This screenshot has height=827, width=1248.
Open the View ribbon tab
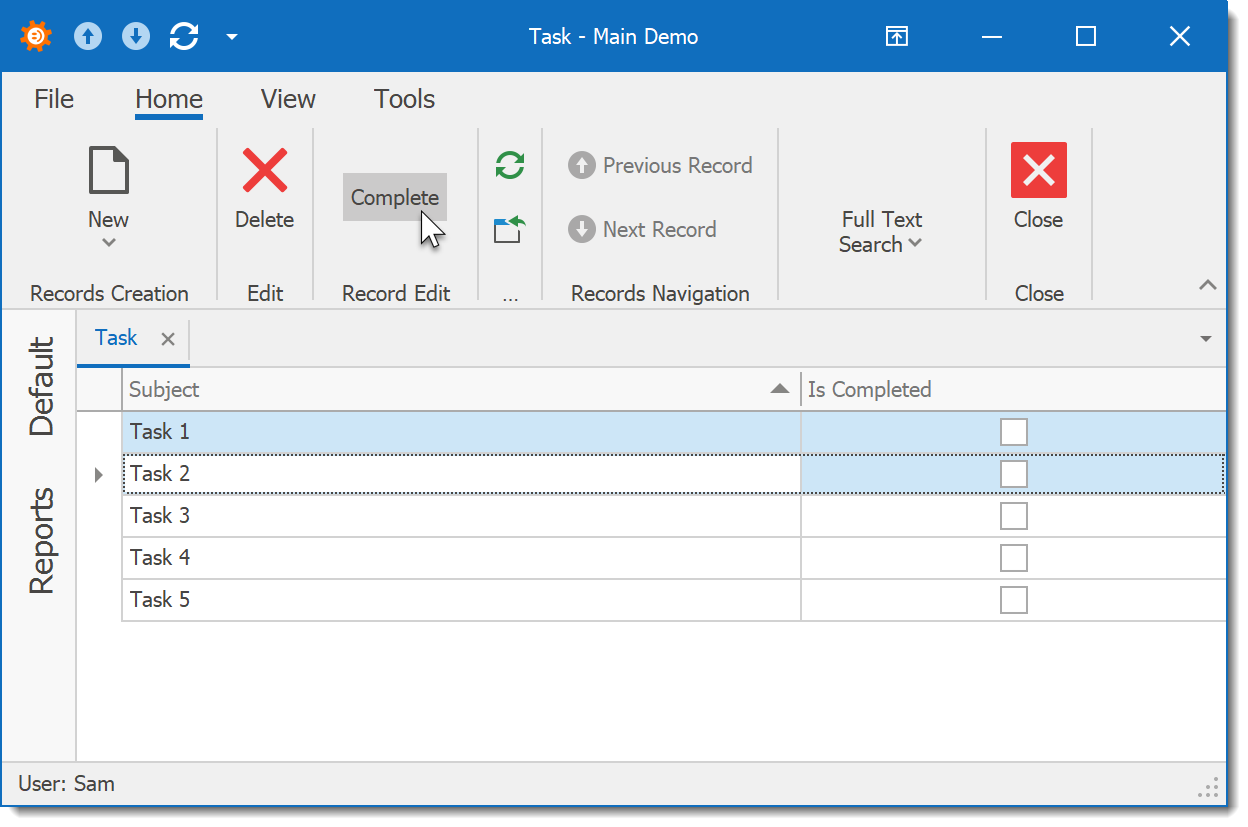tap(288, 99)
